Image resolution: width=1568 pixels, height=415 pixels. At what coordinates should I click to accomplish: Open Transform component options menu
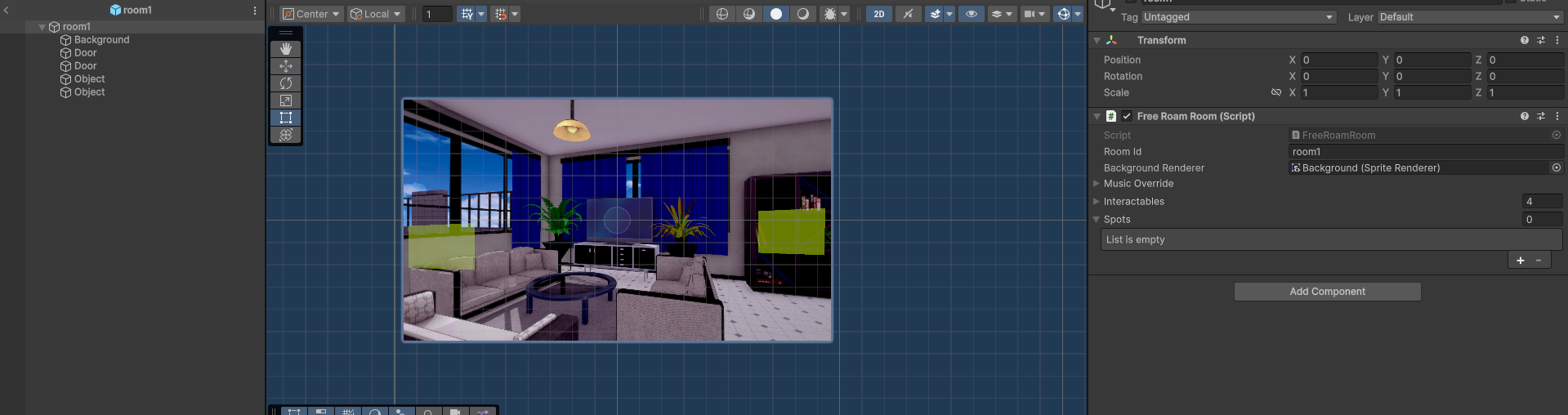coord(1557,40)
